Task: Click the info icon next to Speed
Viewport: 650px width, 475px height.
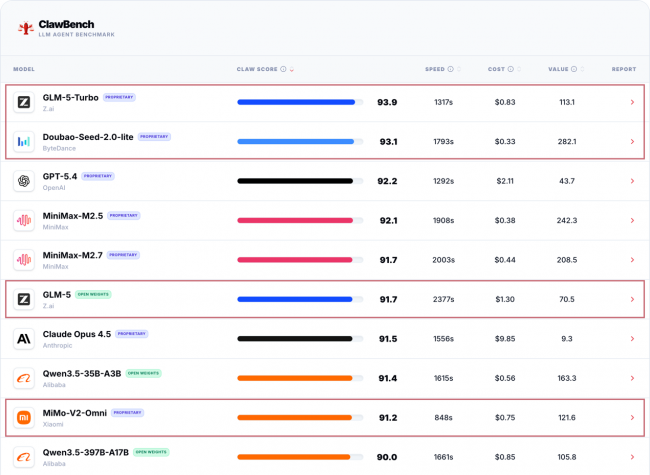Action: point(450,70)
